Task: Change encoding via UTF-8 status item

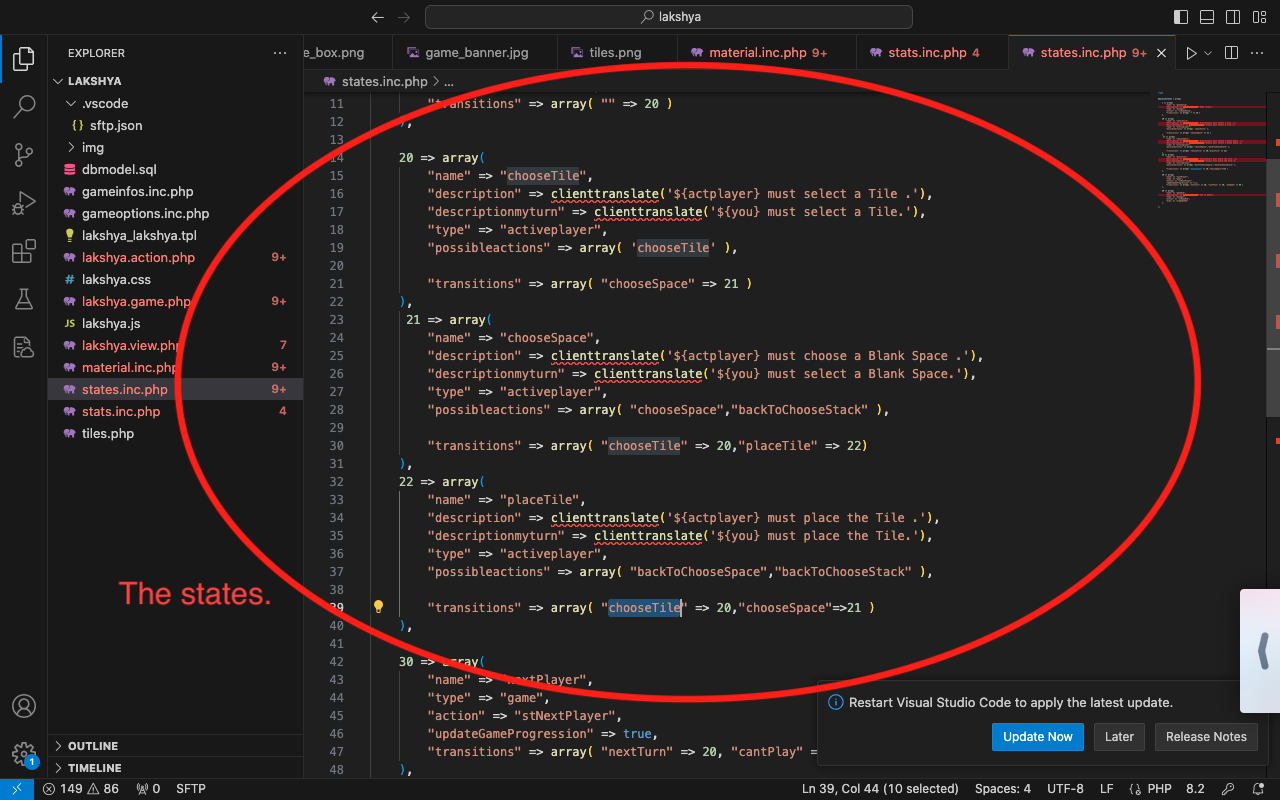Action: (x=1066, y=789)
